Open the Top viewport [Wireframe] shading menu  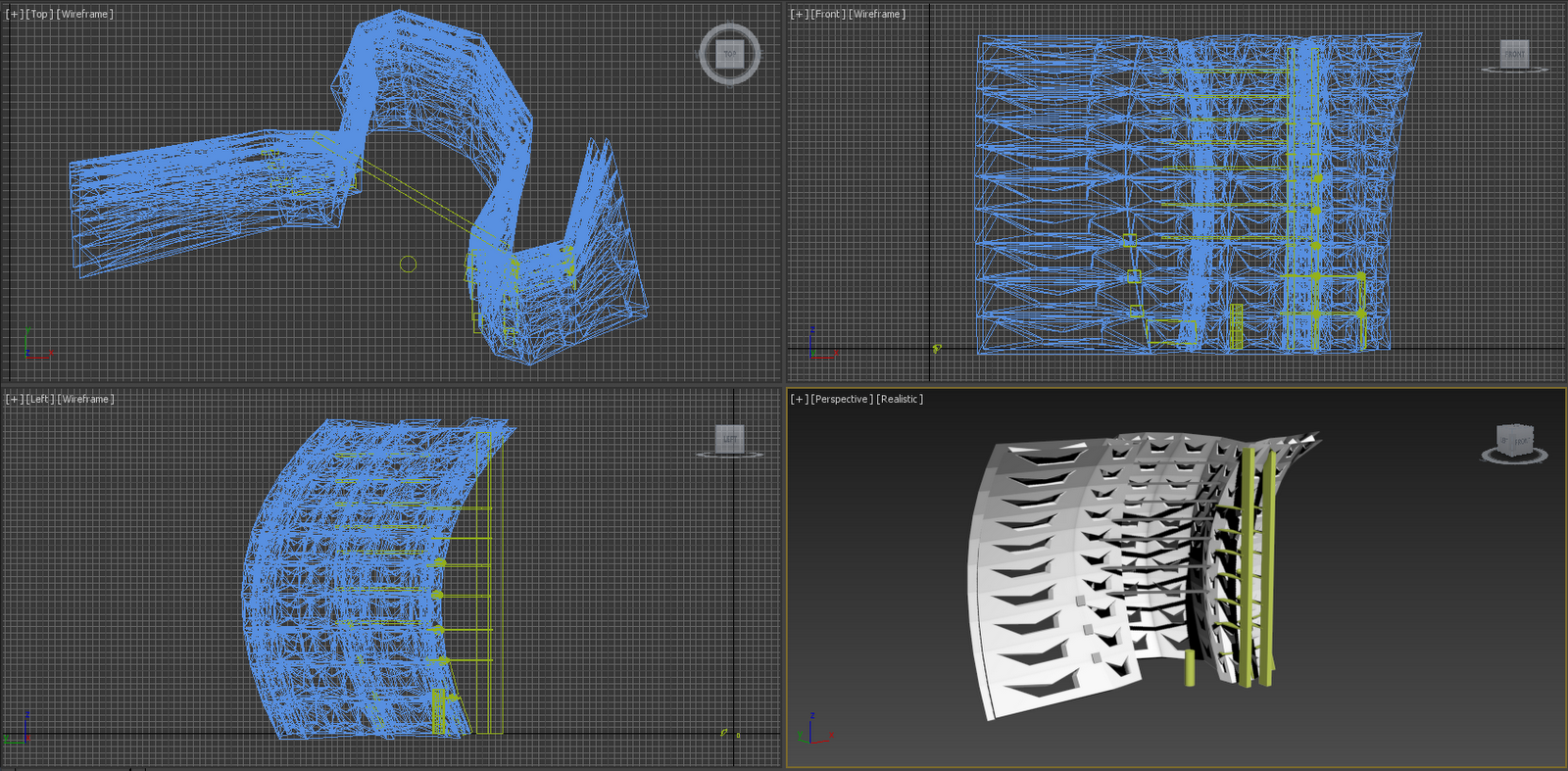point(85,14)
